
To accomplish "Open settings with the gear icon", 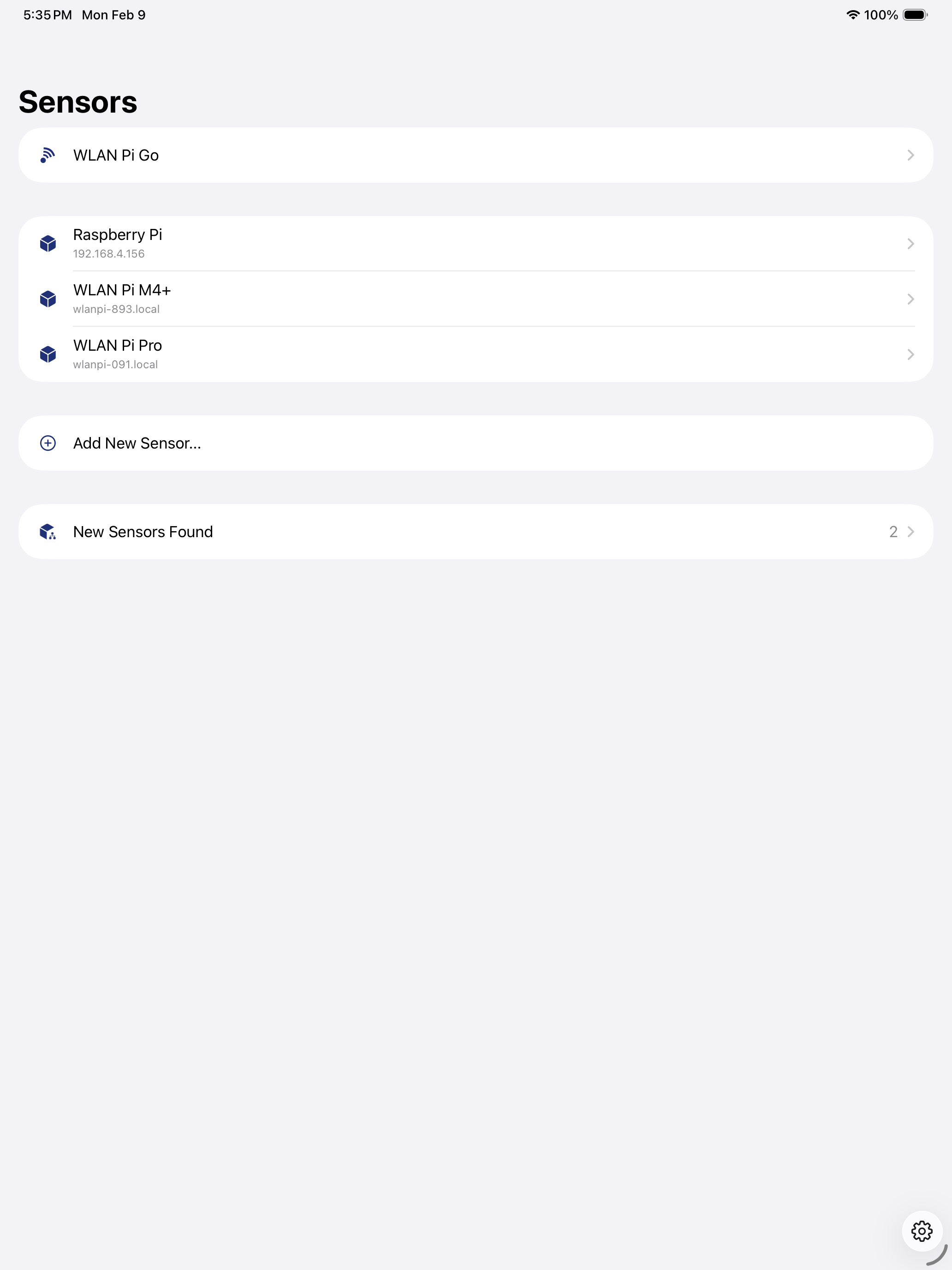I will (922, 1231).
